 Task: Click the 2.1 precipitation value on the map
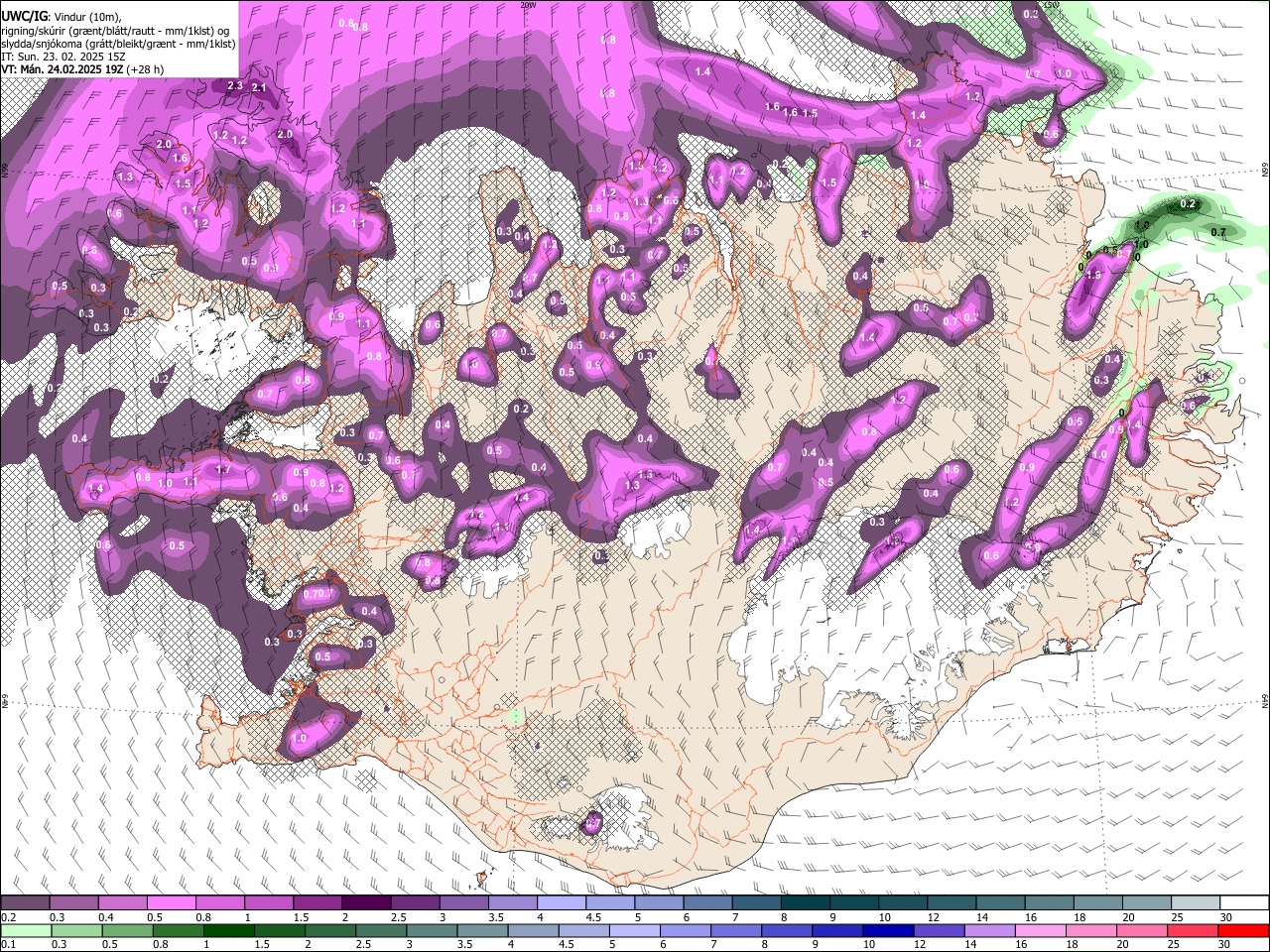pyautogui.click(x=259, y=88)
